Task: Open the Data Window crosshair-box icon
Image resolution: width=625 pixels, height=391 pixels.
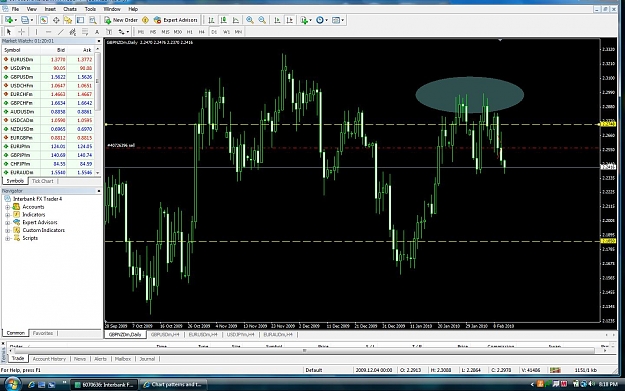Action: [x=56, y=20]
